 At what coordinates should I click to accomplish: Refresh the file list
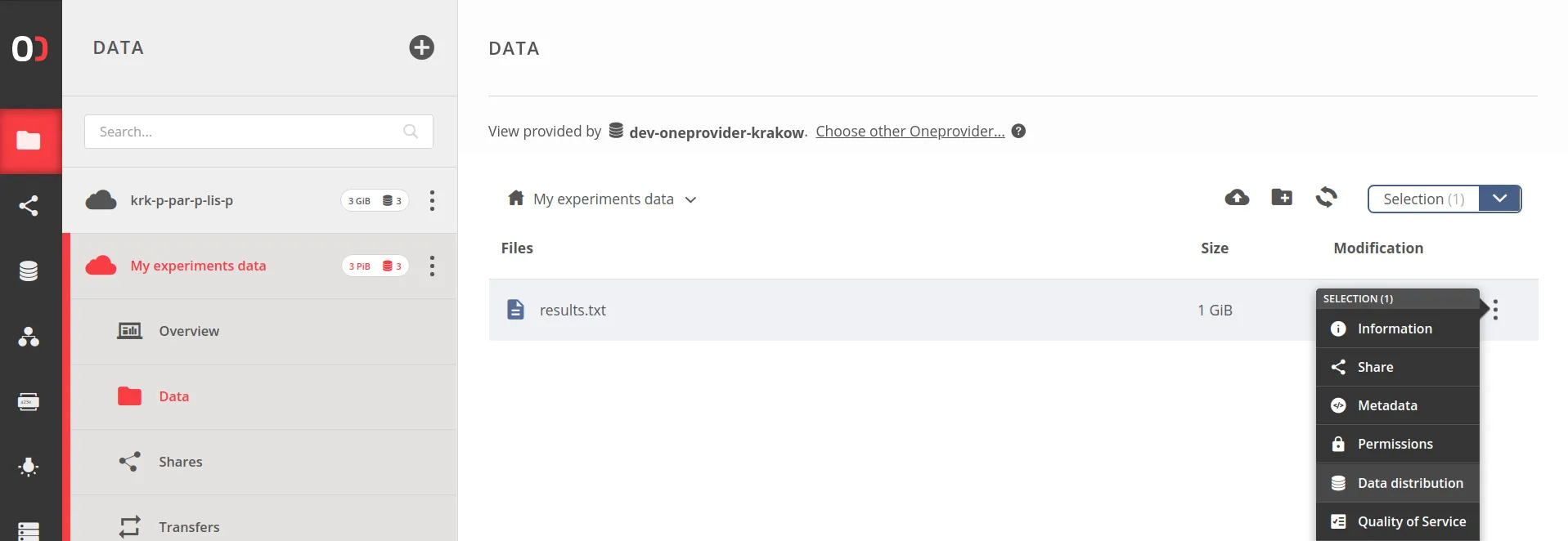[x=1326, y=198]
